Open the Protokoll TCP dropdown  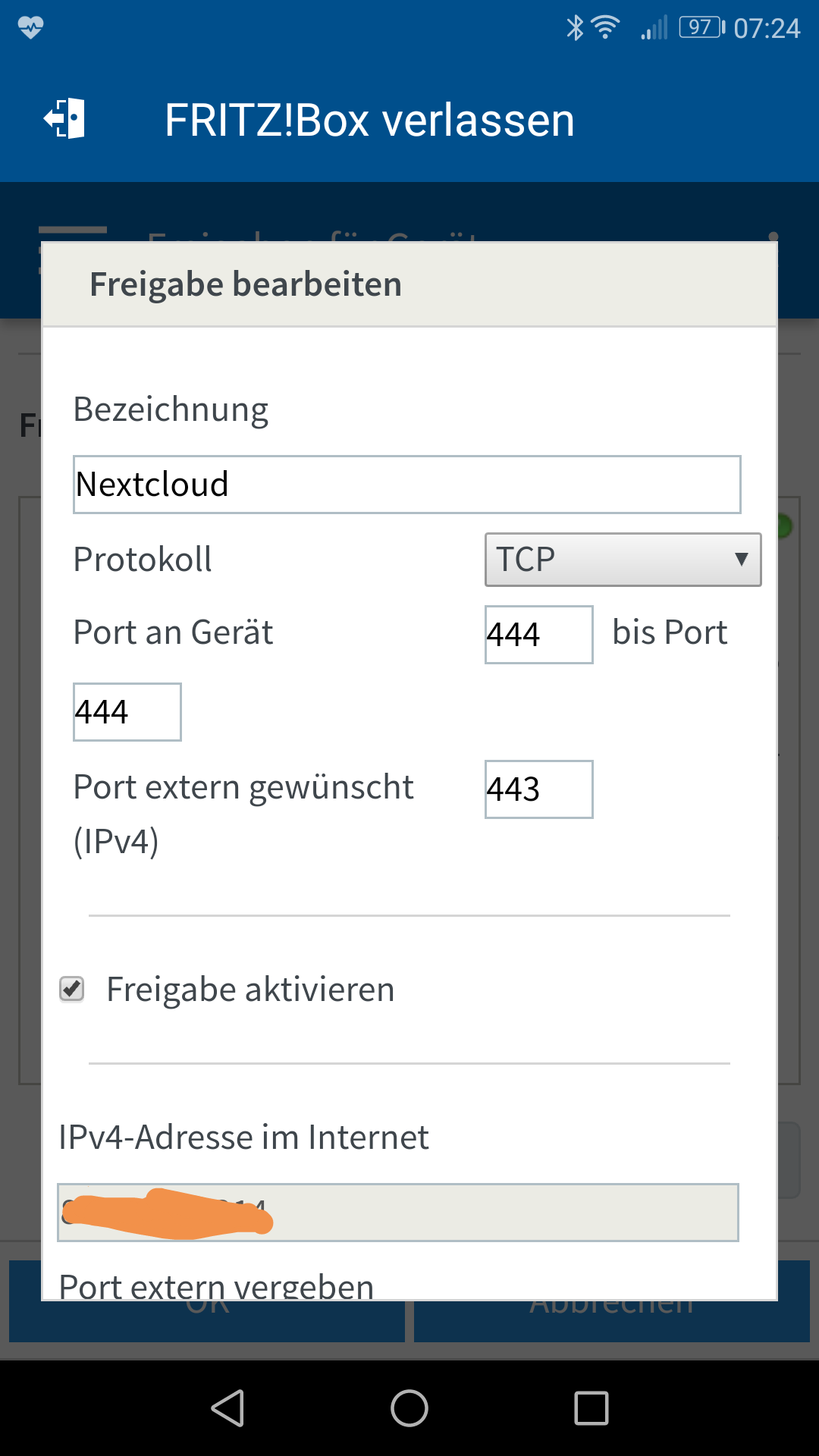[623, 560]
